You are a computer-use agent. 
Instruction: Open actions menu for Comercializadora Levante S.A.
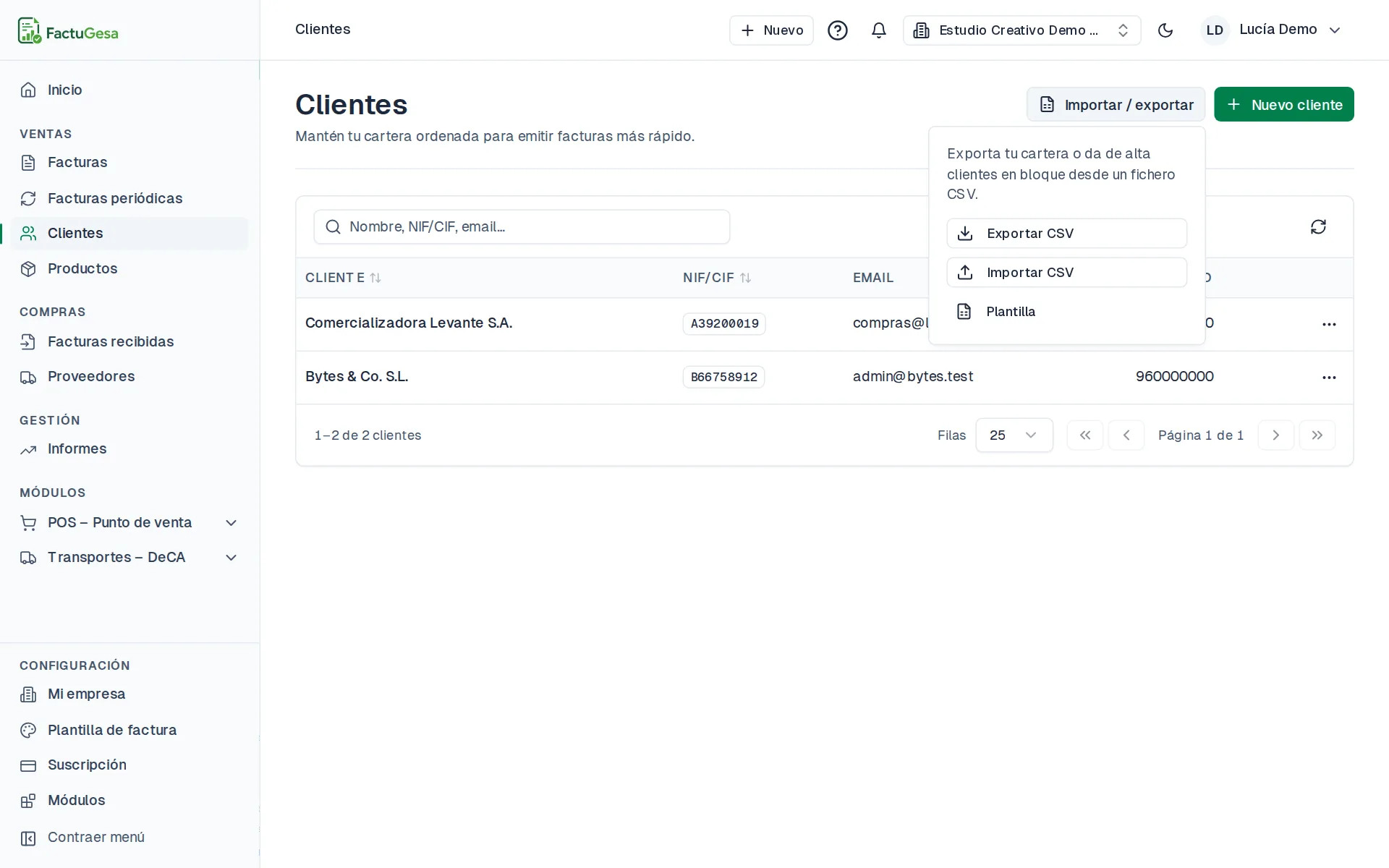pyautogui.click(x=1329, y=324)
